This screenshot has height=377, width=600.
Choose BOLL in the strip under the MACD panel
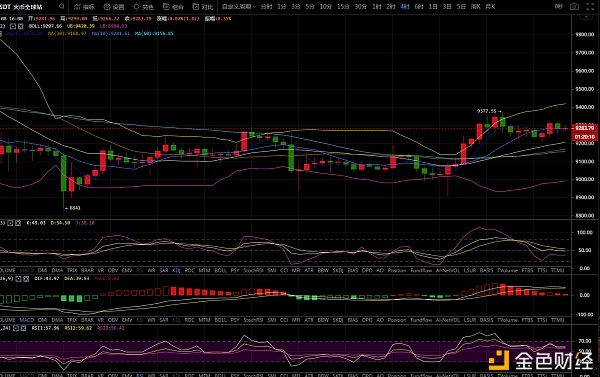click(x=220, y=320)
